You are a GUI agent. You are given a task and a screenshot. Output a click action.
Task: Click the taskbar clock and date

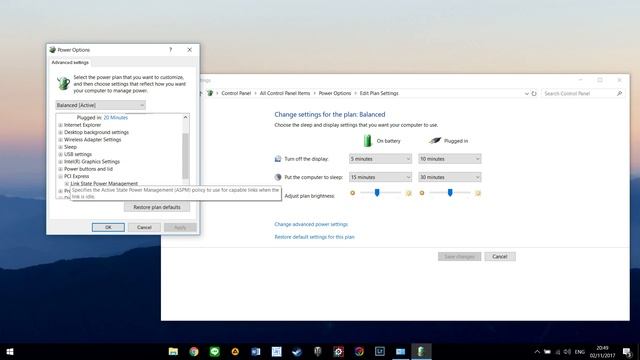[602, 352]
